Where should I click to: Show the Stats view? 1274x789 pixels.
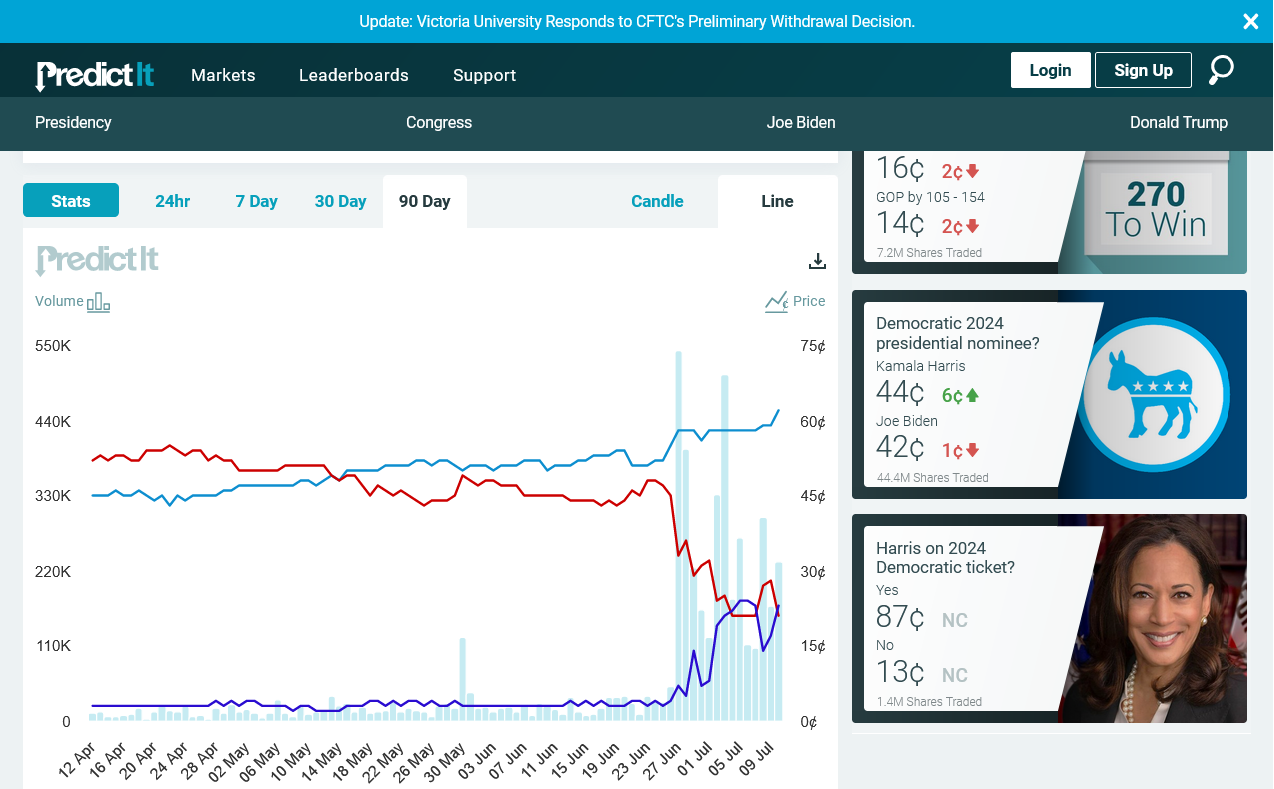coord(71,201)
